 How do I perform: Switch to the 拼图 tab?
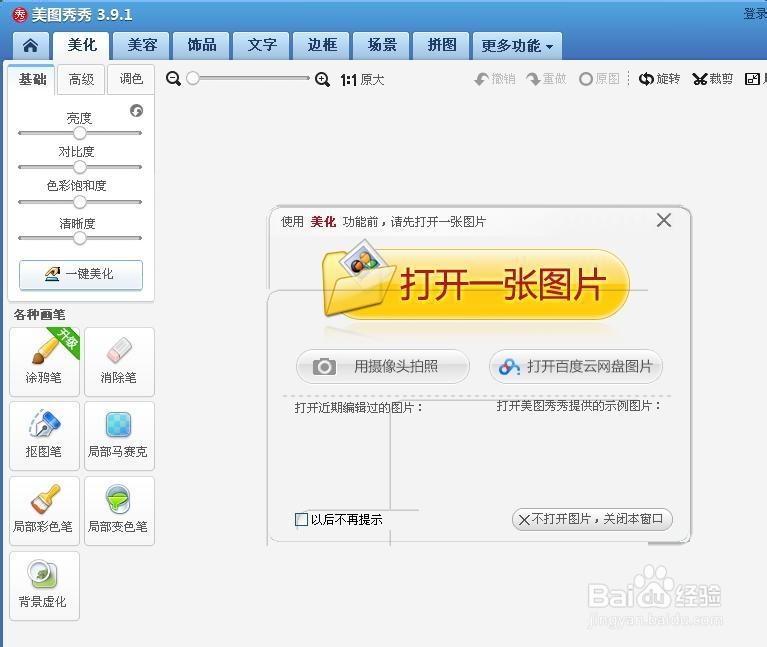441,46
